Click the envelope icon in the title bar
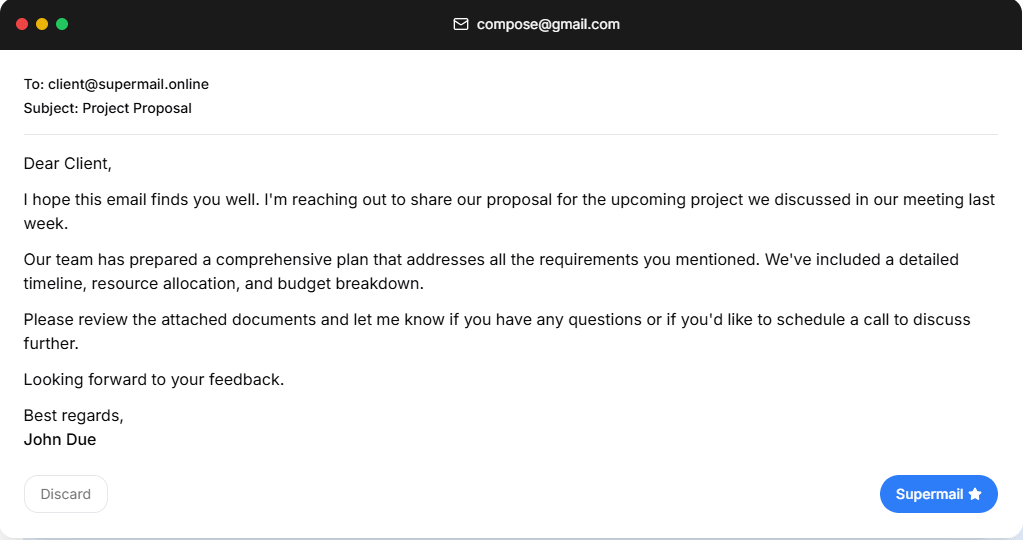 tap(461, 24)
